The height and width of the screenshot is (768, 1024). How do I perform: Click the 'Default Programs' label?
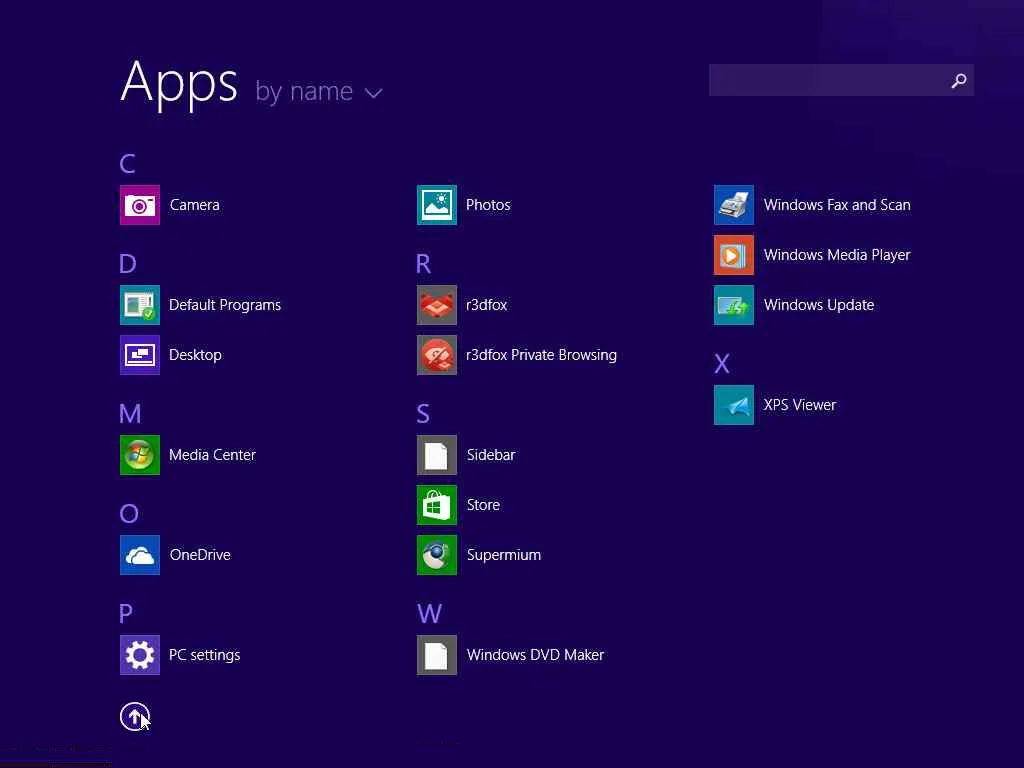(x=225, y=305)
